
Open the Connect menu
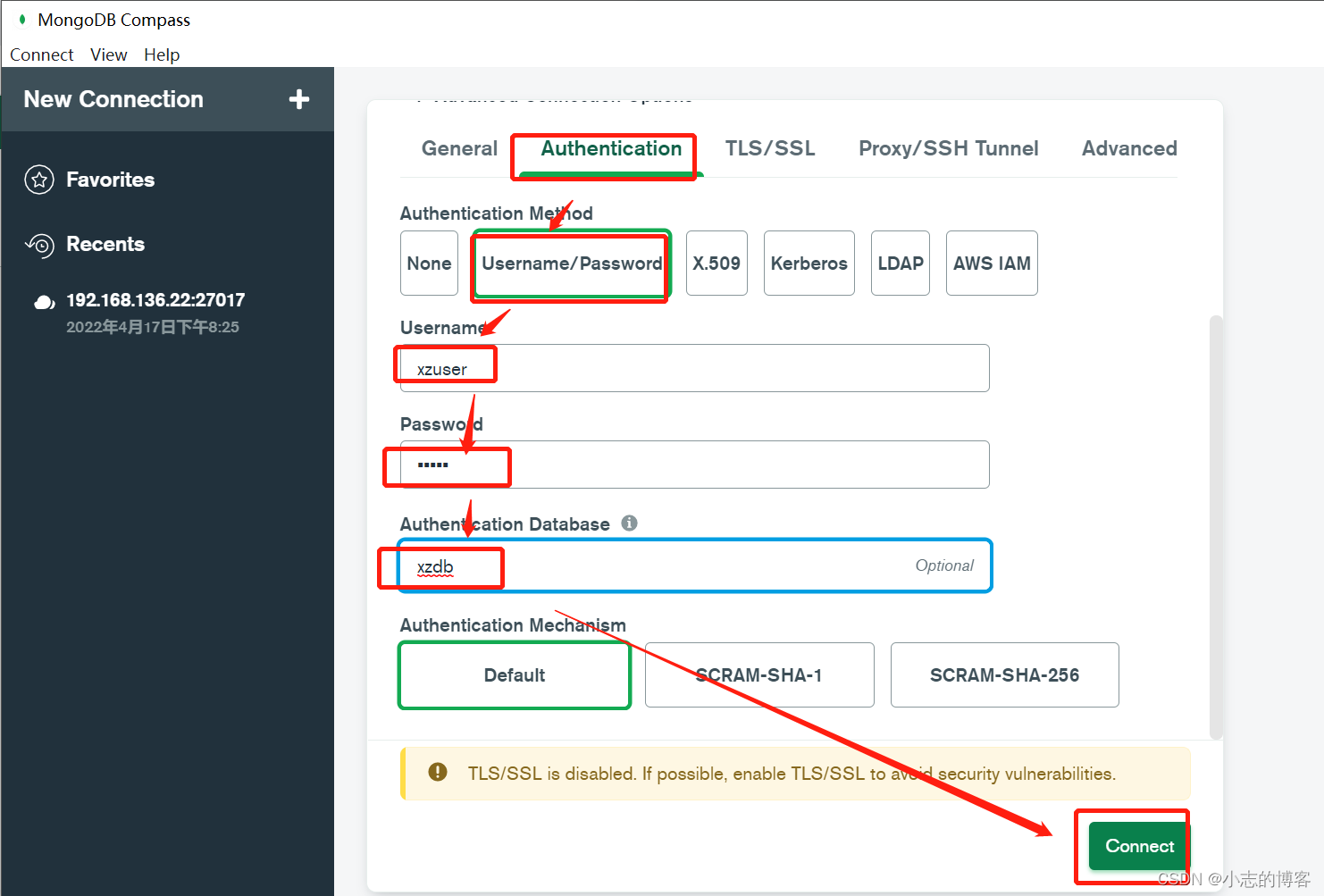tap(42, 54)
